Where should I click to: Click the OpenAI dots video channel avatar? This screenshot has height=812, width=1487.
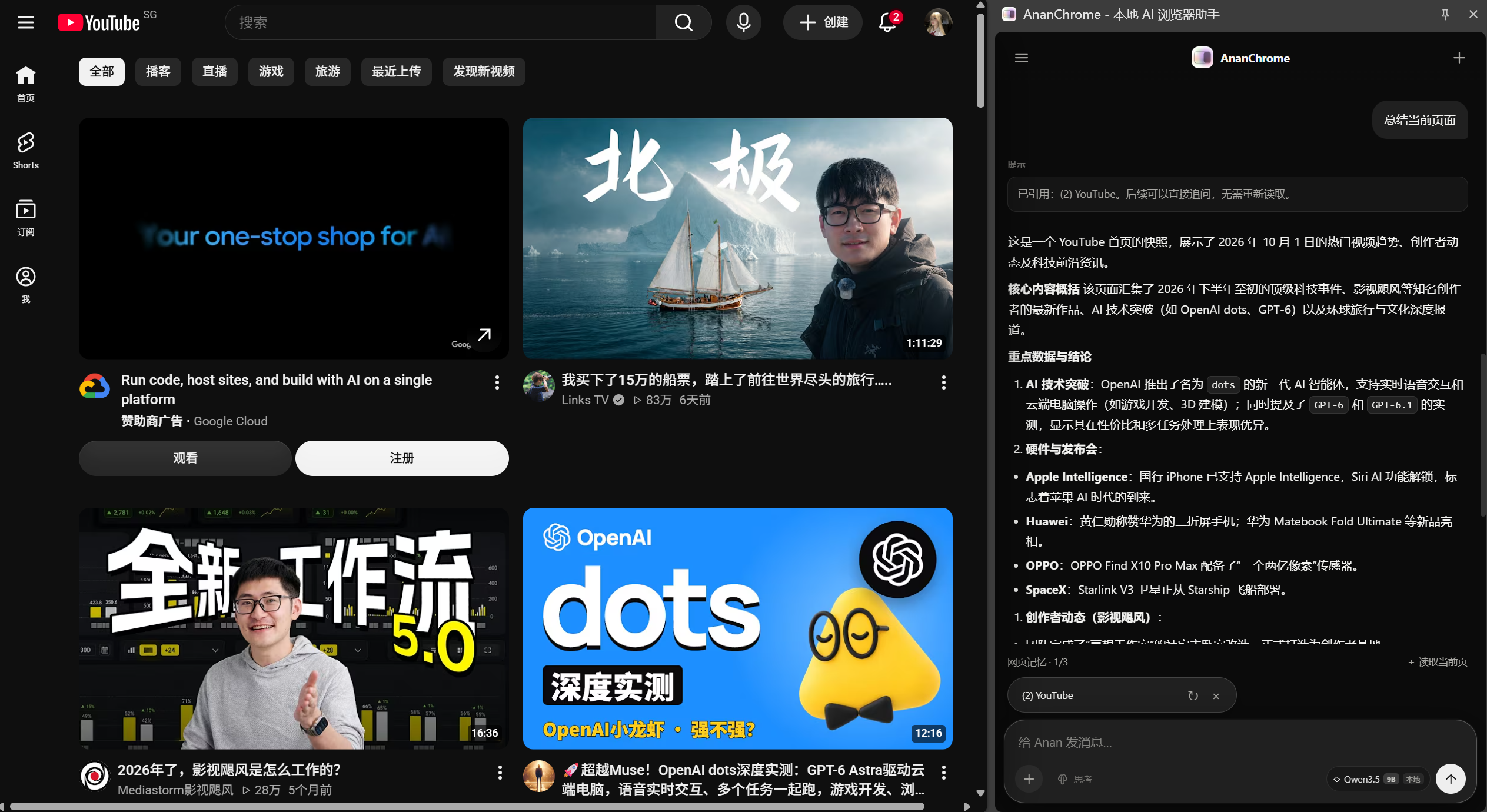(x=538, y=776)
